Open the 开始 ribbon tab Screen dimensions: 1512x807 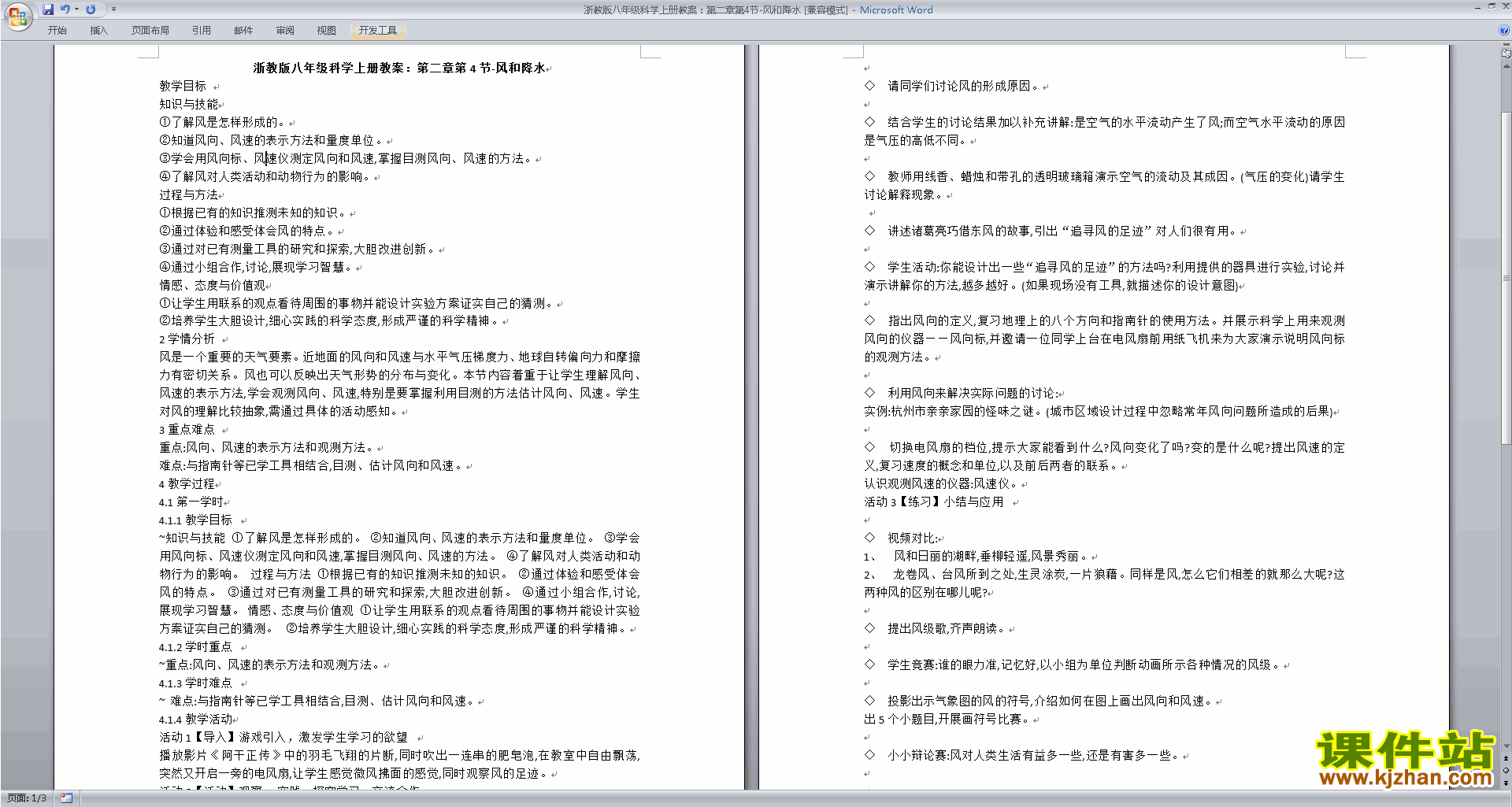pos(57,31)
